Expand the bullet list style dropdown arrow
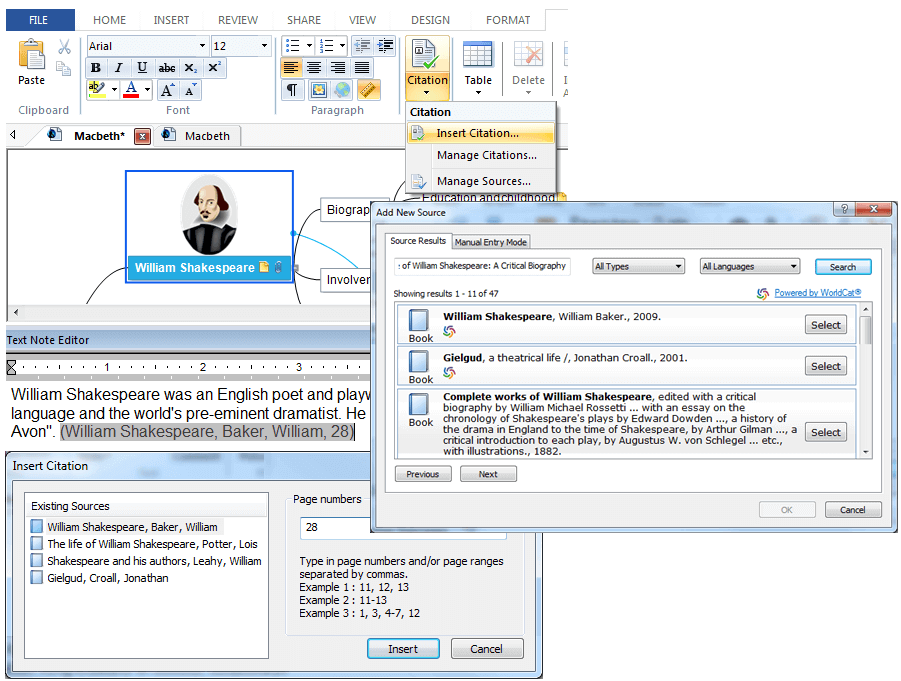 (x=309, y=45)
